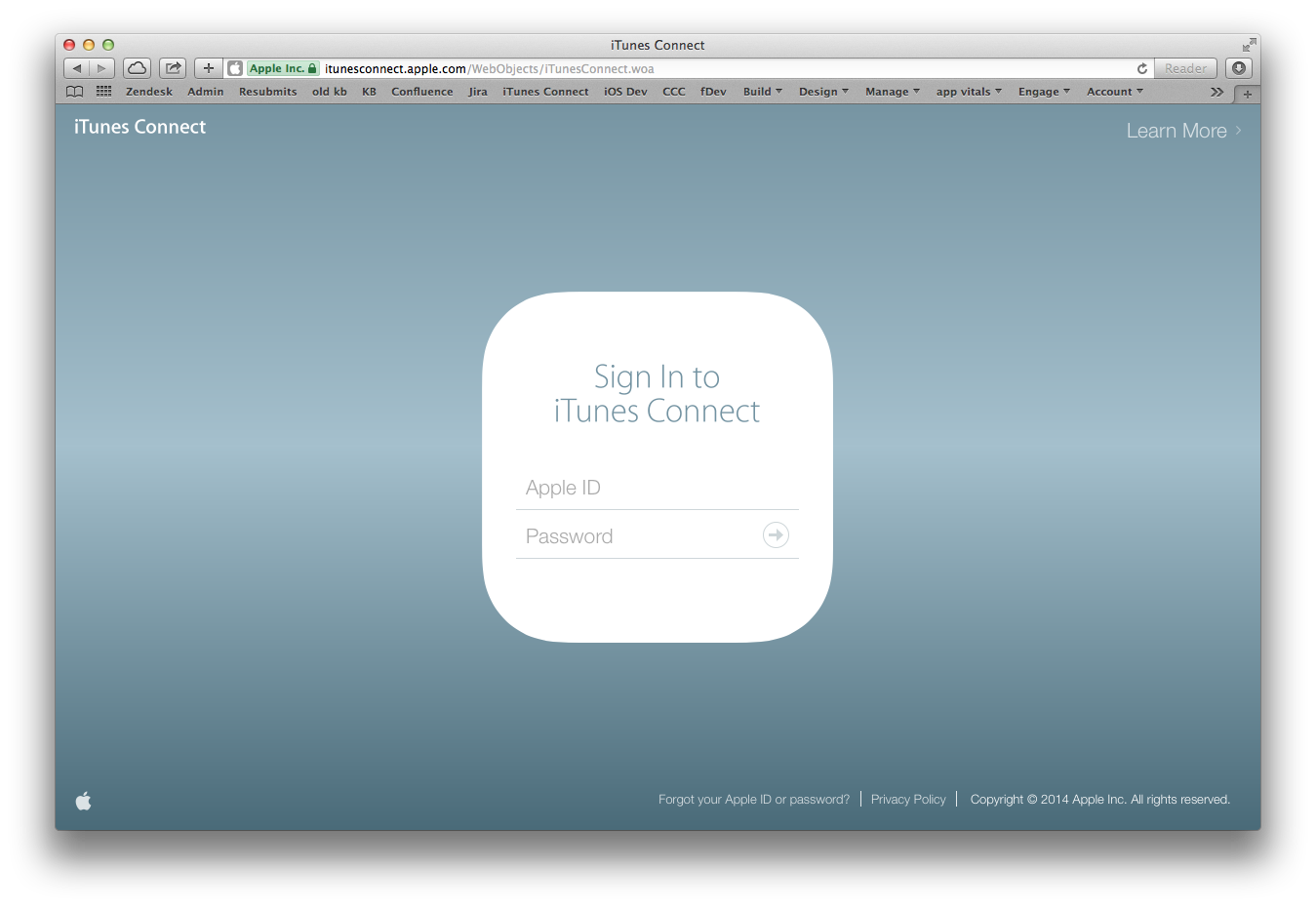Show Top Sites grid icon
The width and height of the screenshot is (1316, 907).
coord(103,92)
